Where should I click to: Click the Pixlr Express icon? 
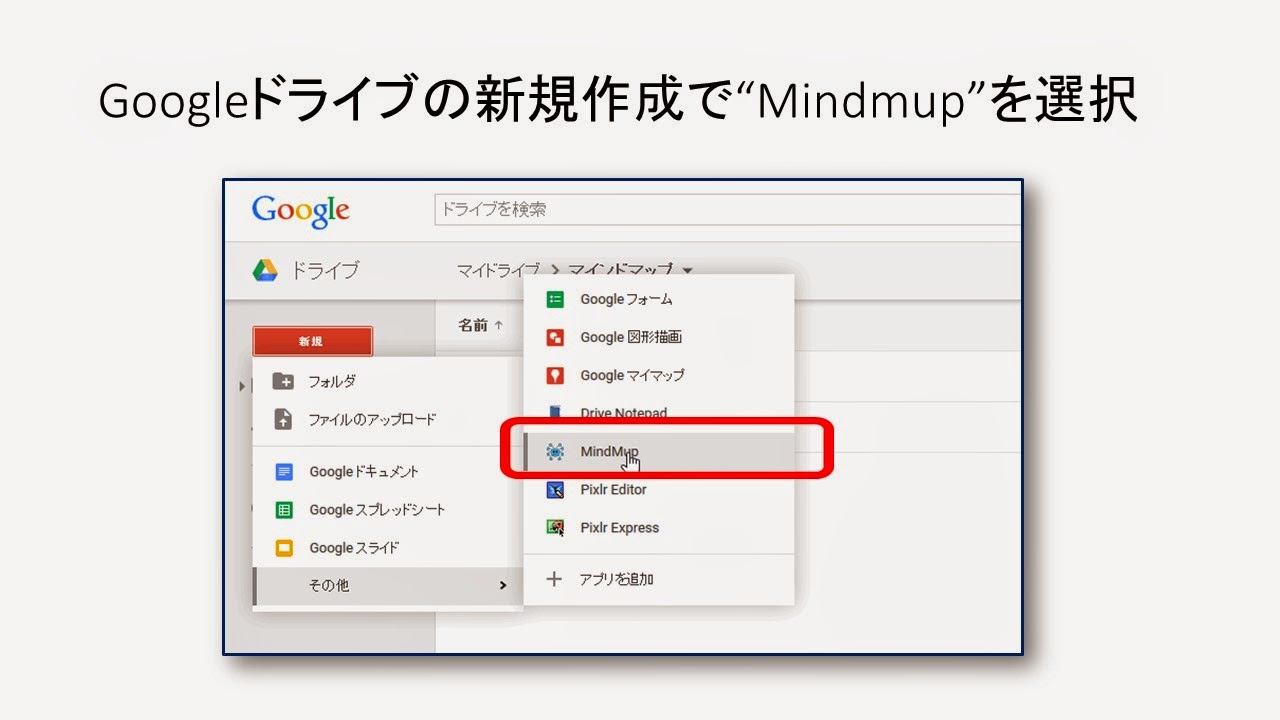click(x=555, y=527)
